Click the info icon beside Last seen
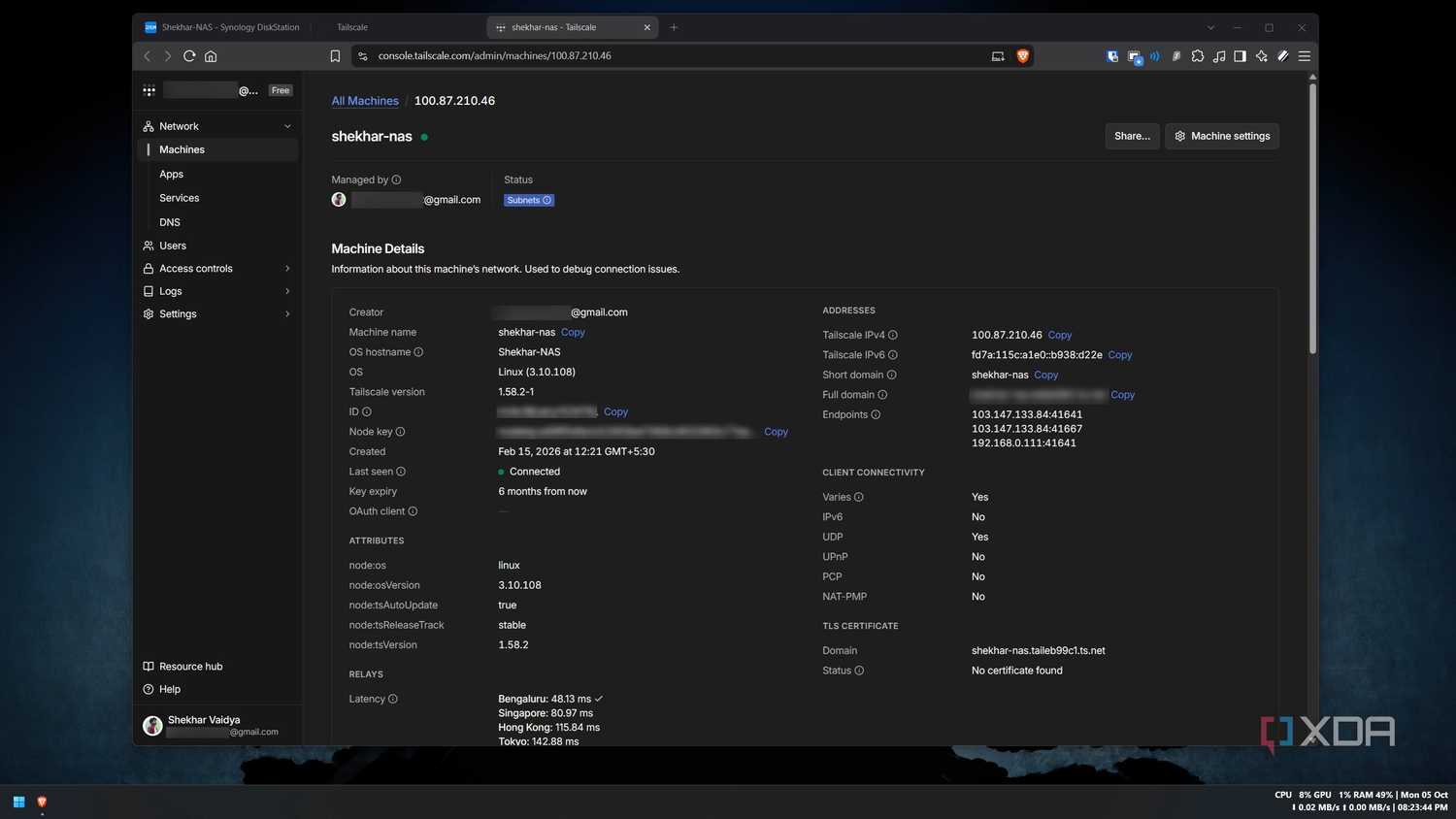Screen dimensions: 1456x819 pyautogui.click(x=401, y=472)
